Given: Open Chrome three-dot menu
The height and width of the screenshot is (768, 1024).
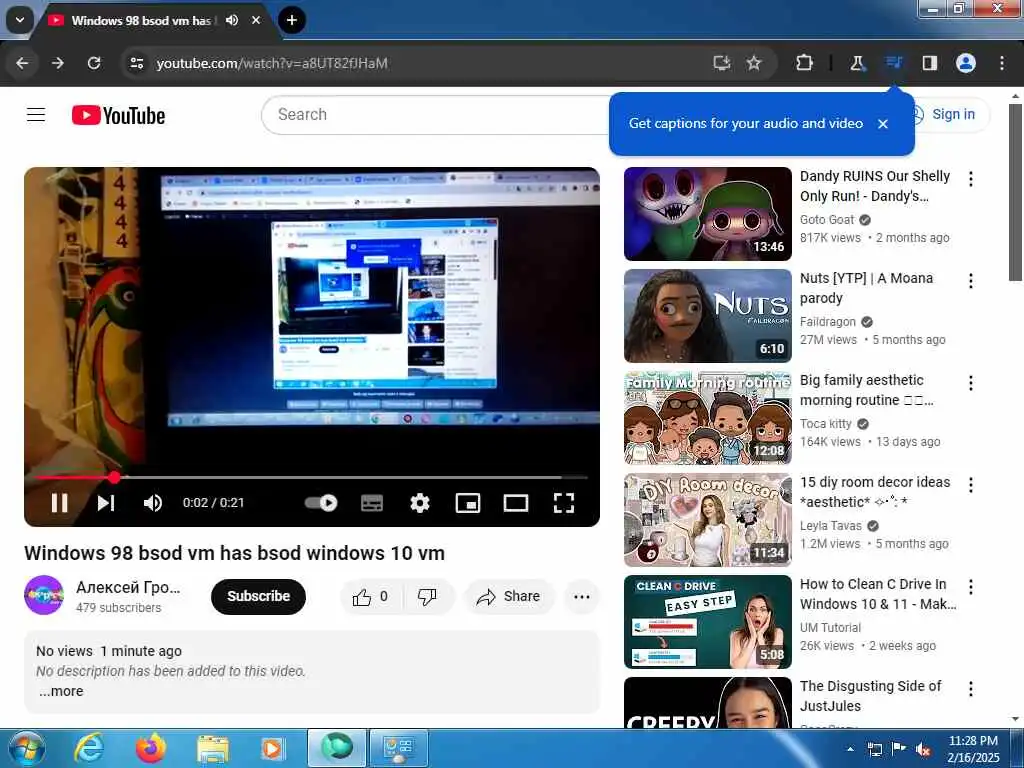Looking at the screenshot, I should 1002,63.
